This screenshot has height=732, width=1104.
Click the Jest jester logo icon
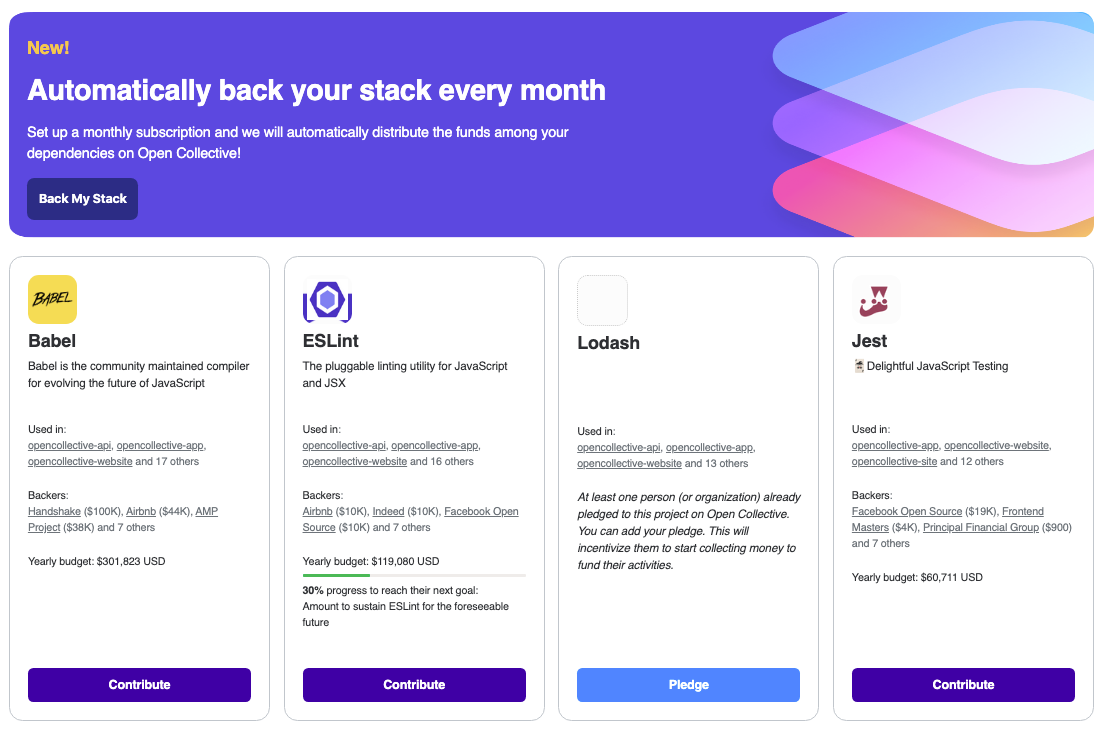click(876, 300)
